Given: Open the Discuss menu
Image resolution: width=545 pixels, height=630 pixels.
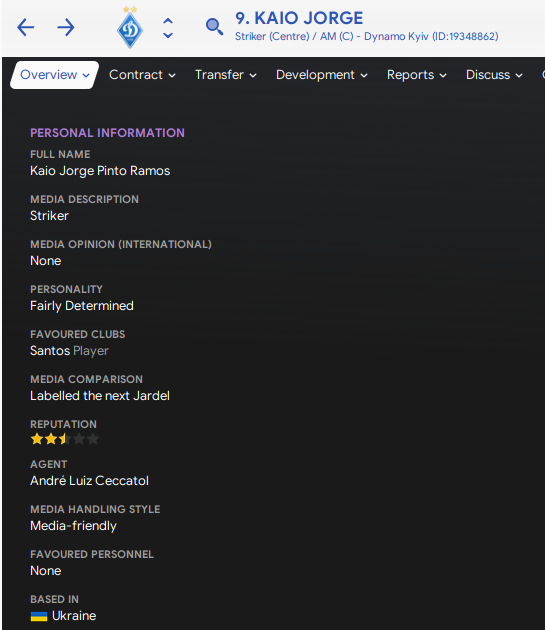Looking at the screenshot, I should (494, 75).
